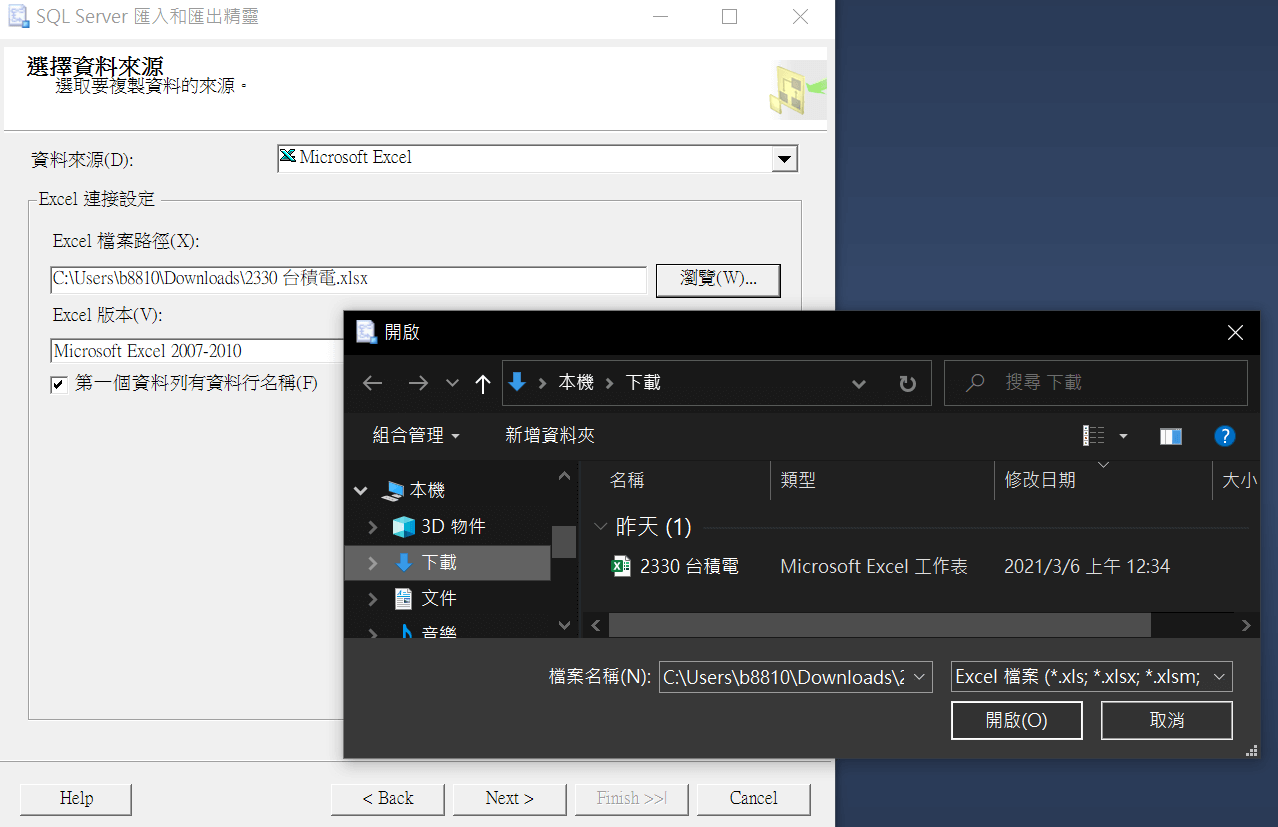Viewport: 1278px width, 827px height.
Task: Open recent locations dropdown arrow
Action: pos(452,383)
